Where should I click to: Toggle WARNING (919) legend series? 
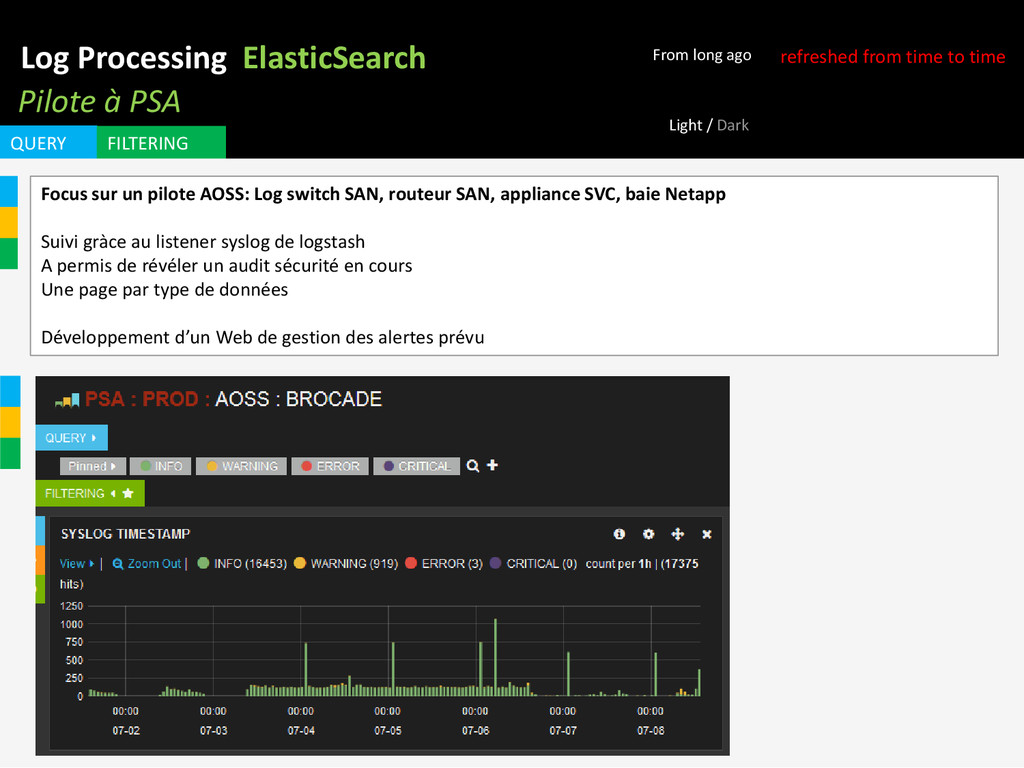click(x=345, y=564)
